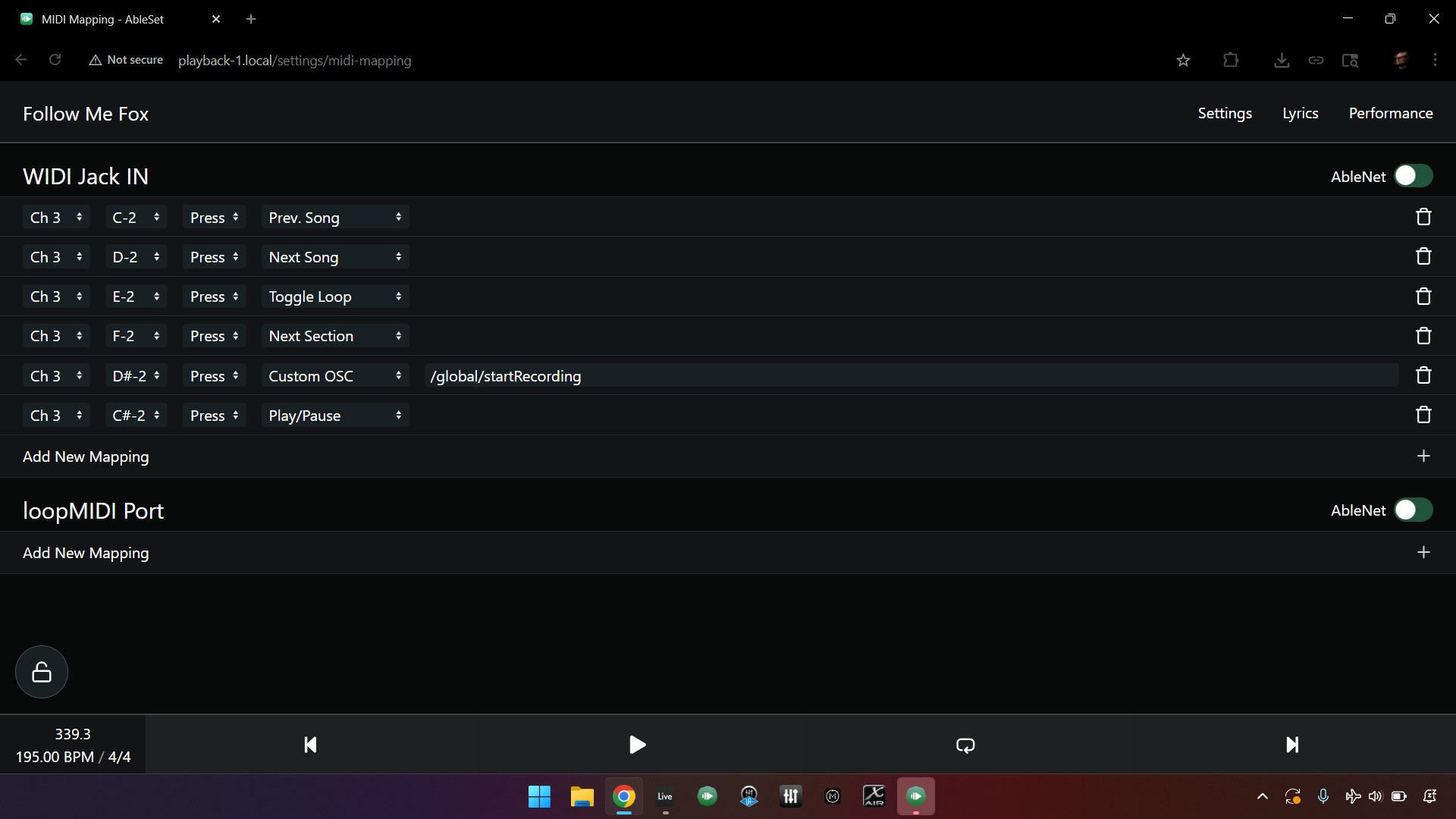
Task: Click the browser address bar URL
Action: click(294, 60)
